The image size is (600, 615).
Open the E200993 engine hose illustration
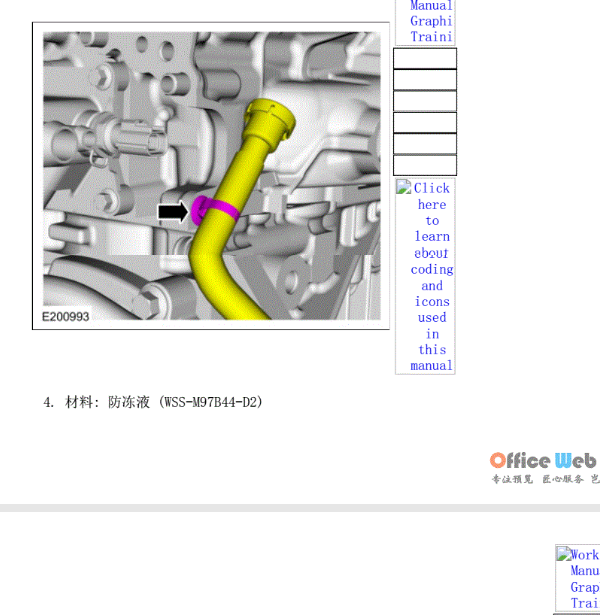(211, 176)
